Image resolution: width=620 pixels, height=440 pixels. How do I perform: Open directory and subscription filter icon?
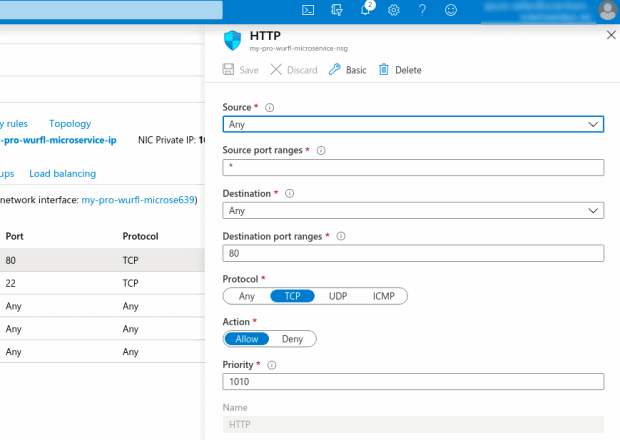(336, 10)
